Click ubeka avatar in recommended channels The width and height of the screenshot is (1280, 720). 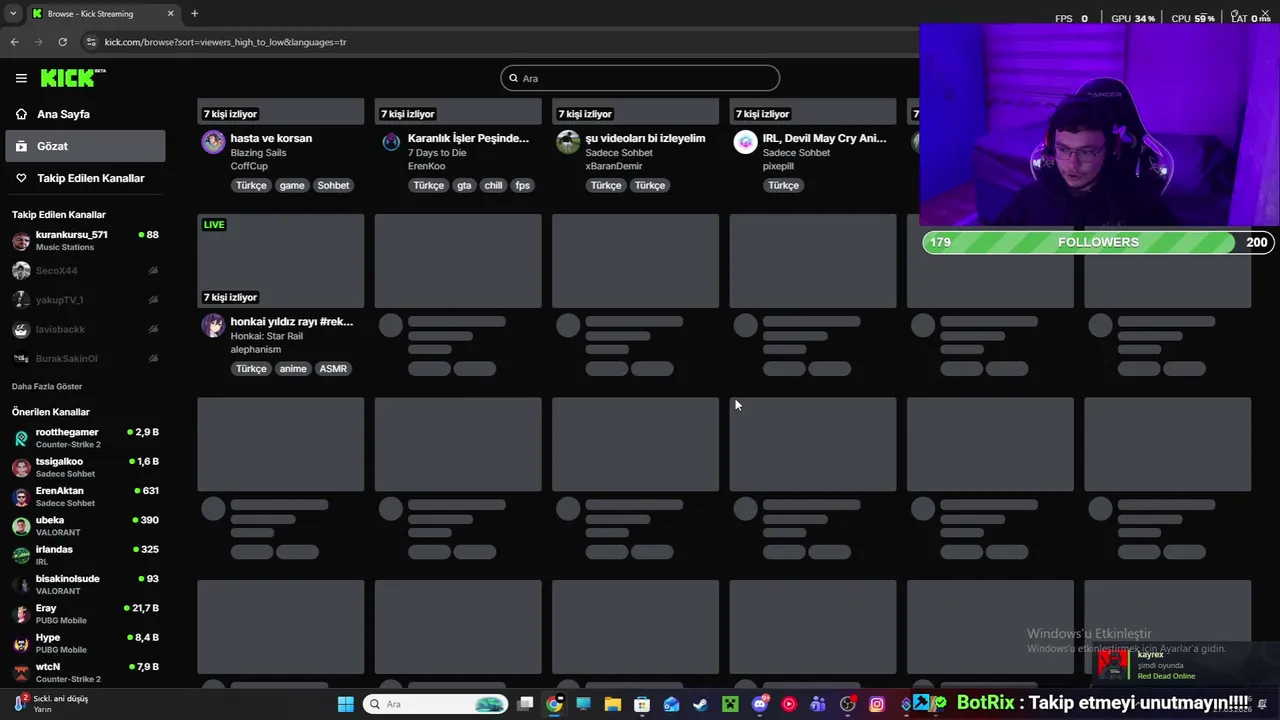[21, 526]
